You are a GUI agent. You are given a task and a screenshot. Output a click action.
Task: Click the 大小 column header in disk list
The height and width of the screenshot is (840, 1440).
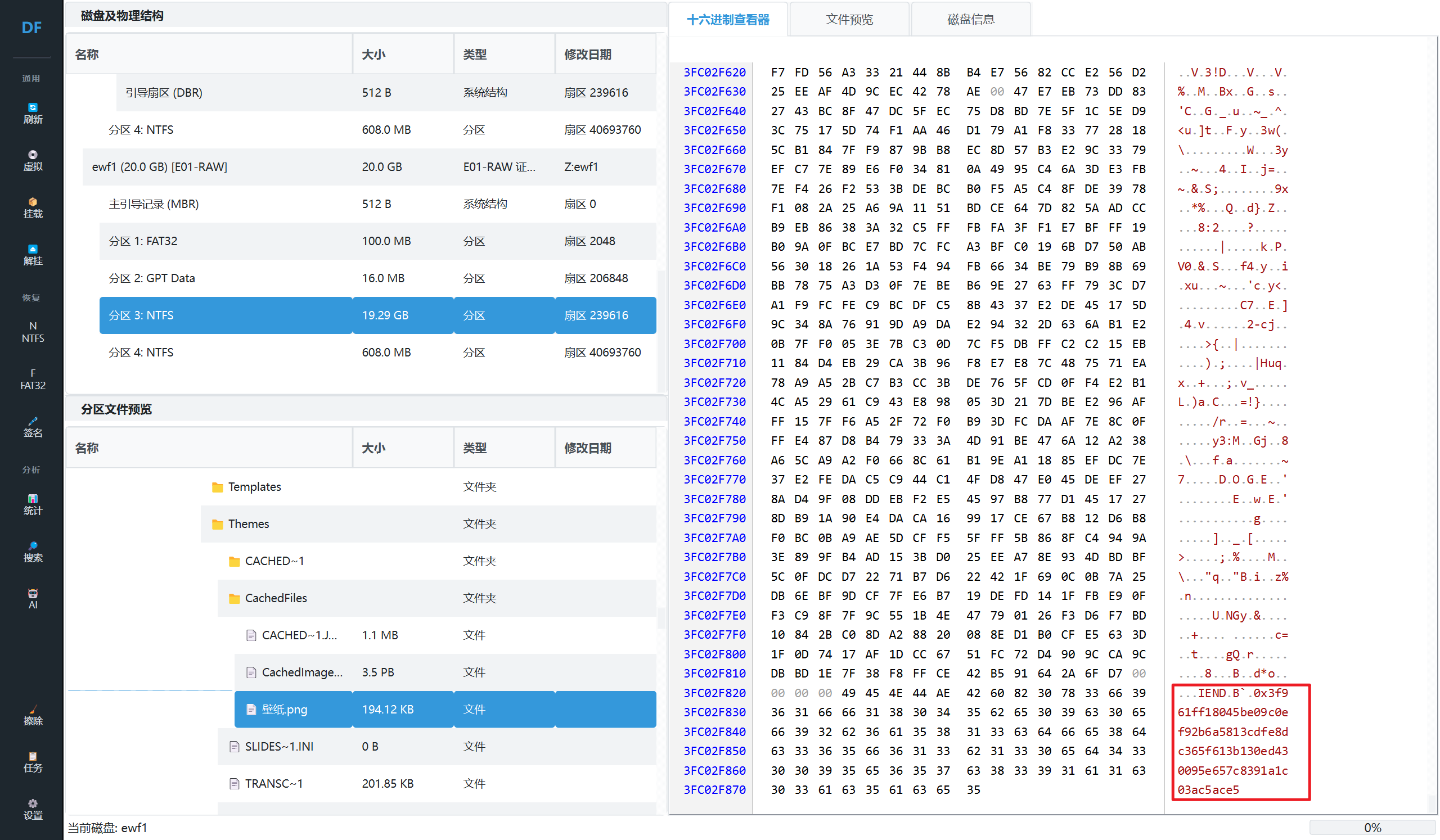click(x=373, y=54)
